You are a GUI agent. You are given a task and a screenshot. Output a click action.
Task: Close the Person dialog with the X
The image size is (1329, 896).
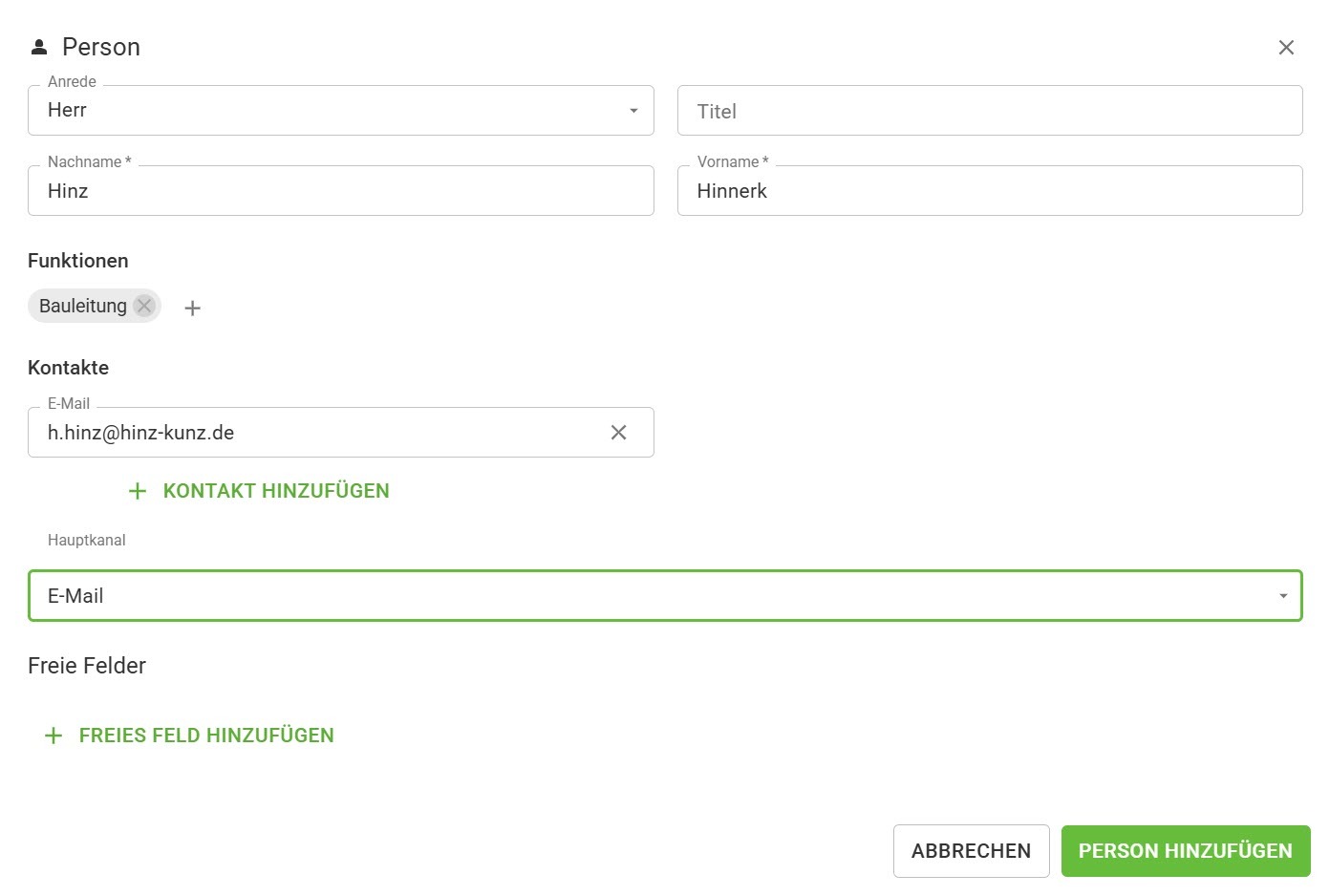click(x=1286, y=48)
